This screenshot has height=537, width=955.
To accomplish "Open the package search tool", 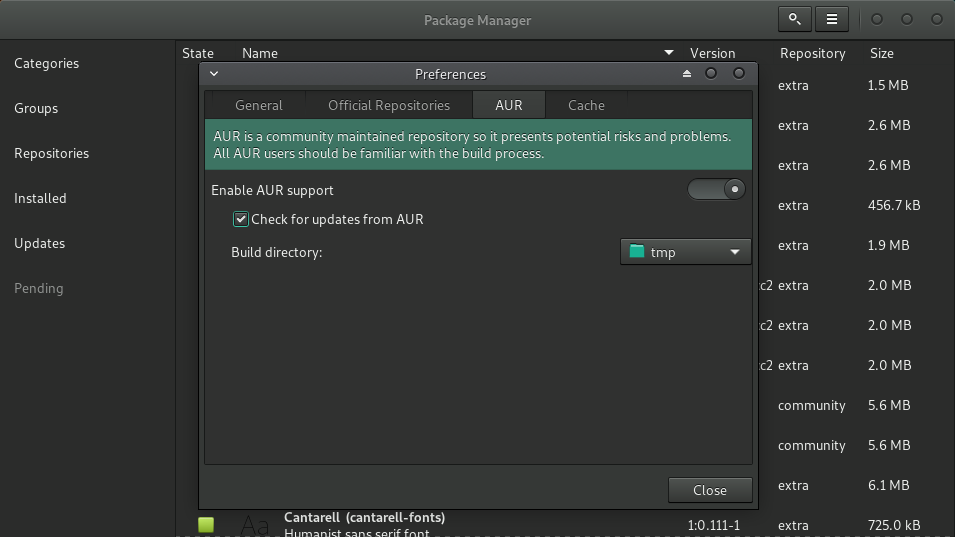I will click(x=794, y=19).
